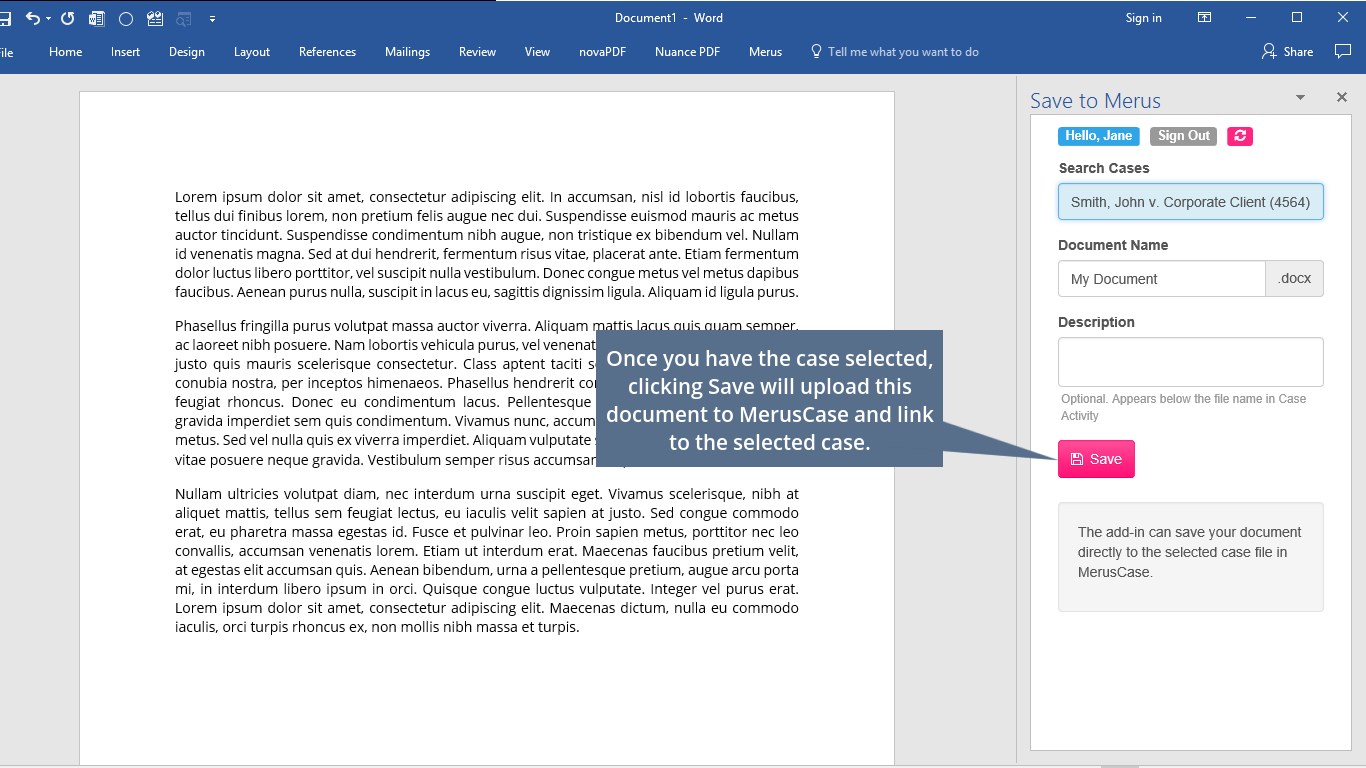Click the 'Optional. Appears below the file name' hint

(1183, 407)
